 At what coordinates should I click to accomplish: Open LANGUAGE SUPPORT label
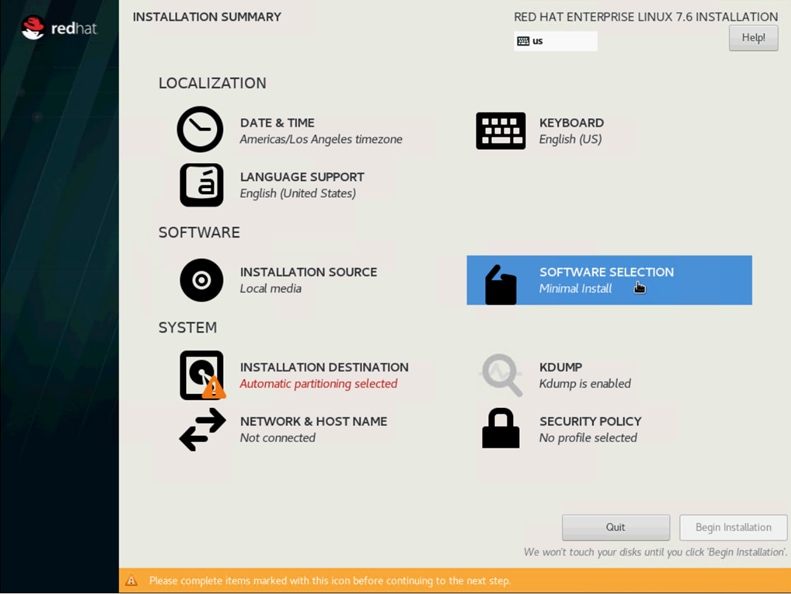click(x=302, y=177)
